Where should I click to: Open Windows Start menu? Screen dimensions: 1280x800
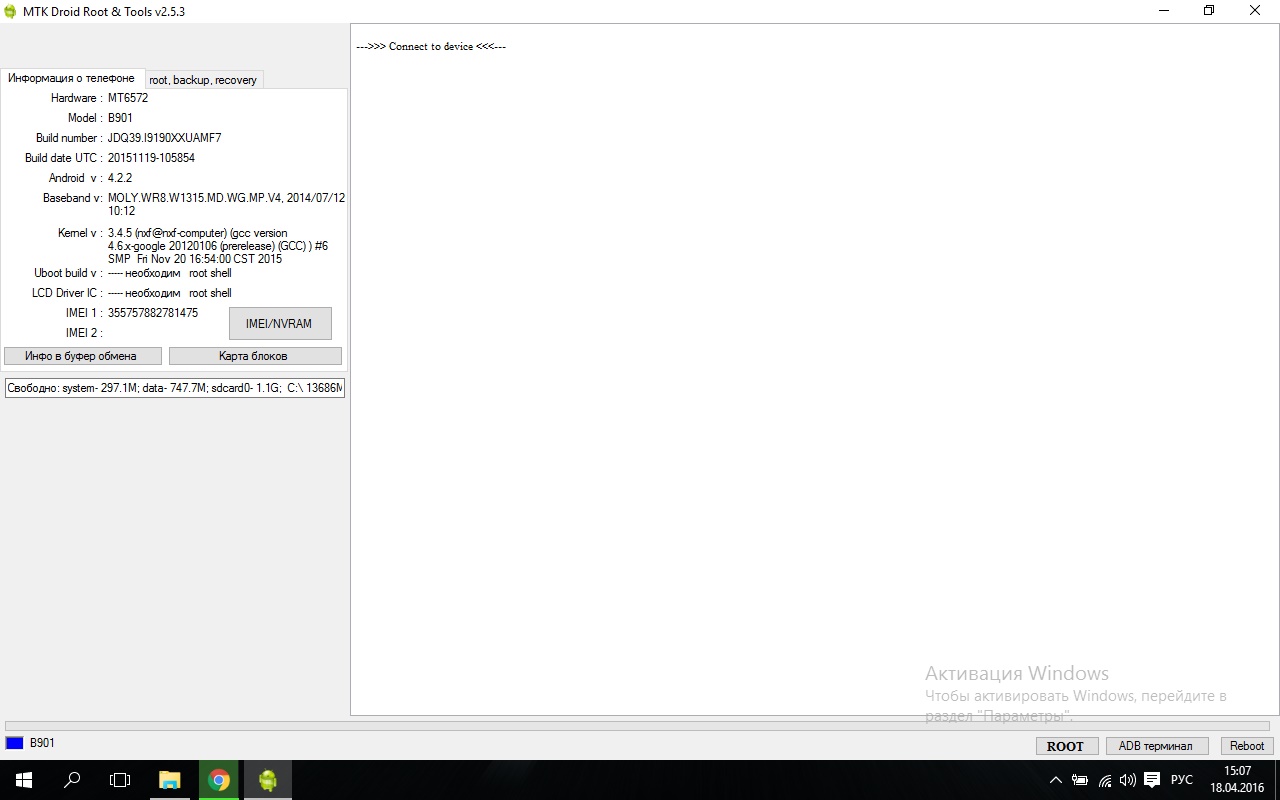[23, 780]
